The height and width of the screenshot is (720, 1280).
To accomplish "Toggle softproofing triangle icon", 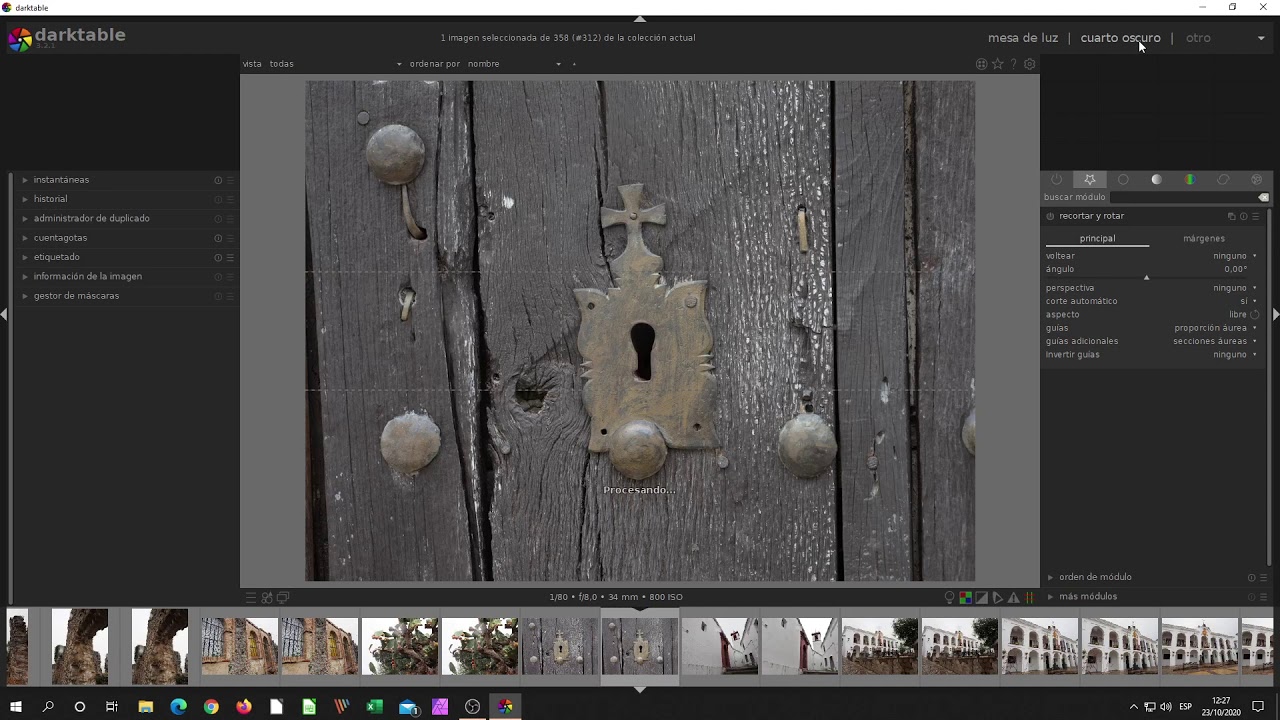I will (997, 598).
